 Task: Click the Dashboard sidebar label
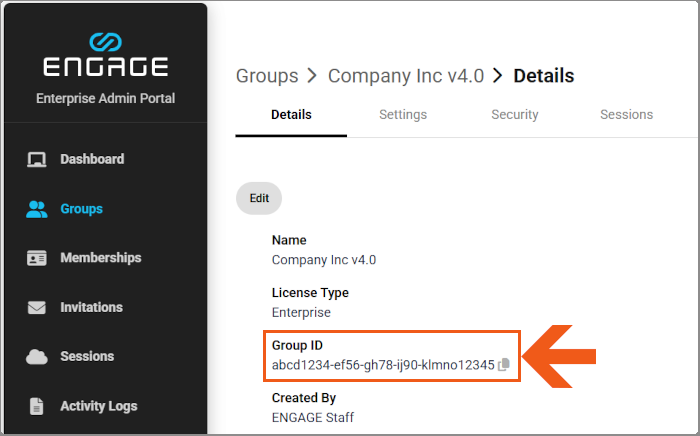[x=92, y=159]
